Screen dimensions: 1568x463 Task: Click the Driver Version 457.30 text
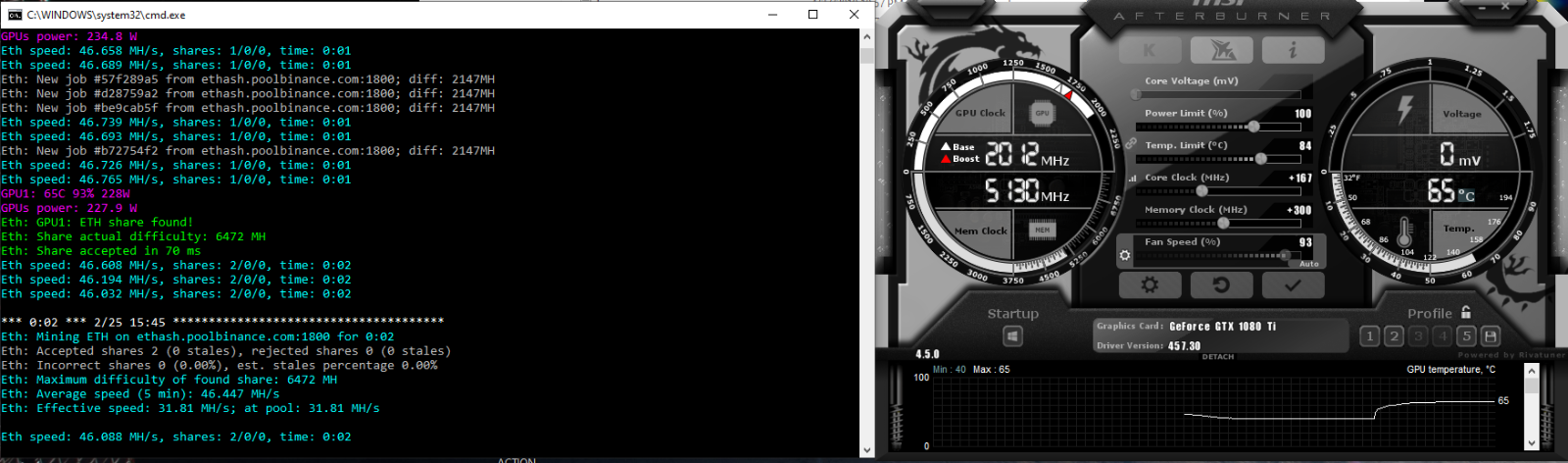point(1149,346)
